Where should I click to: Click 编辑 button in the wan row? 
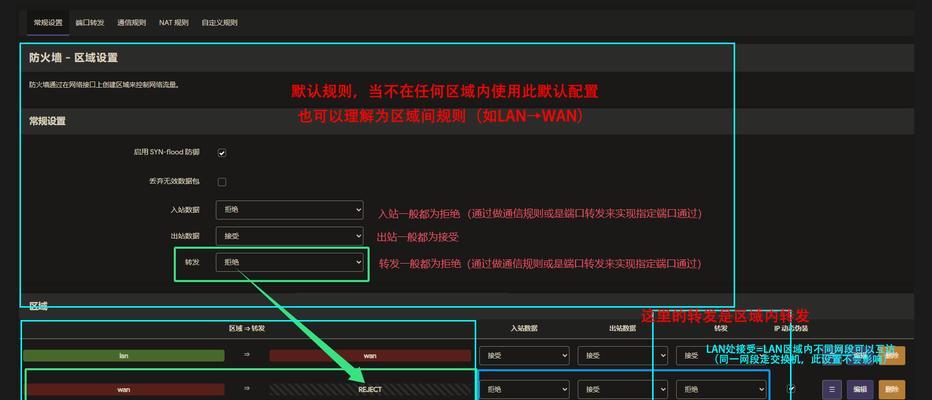click(860, 389)
